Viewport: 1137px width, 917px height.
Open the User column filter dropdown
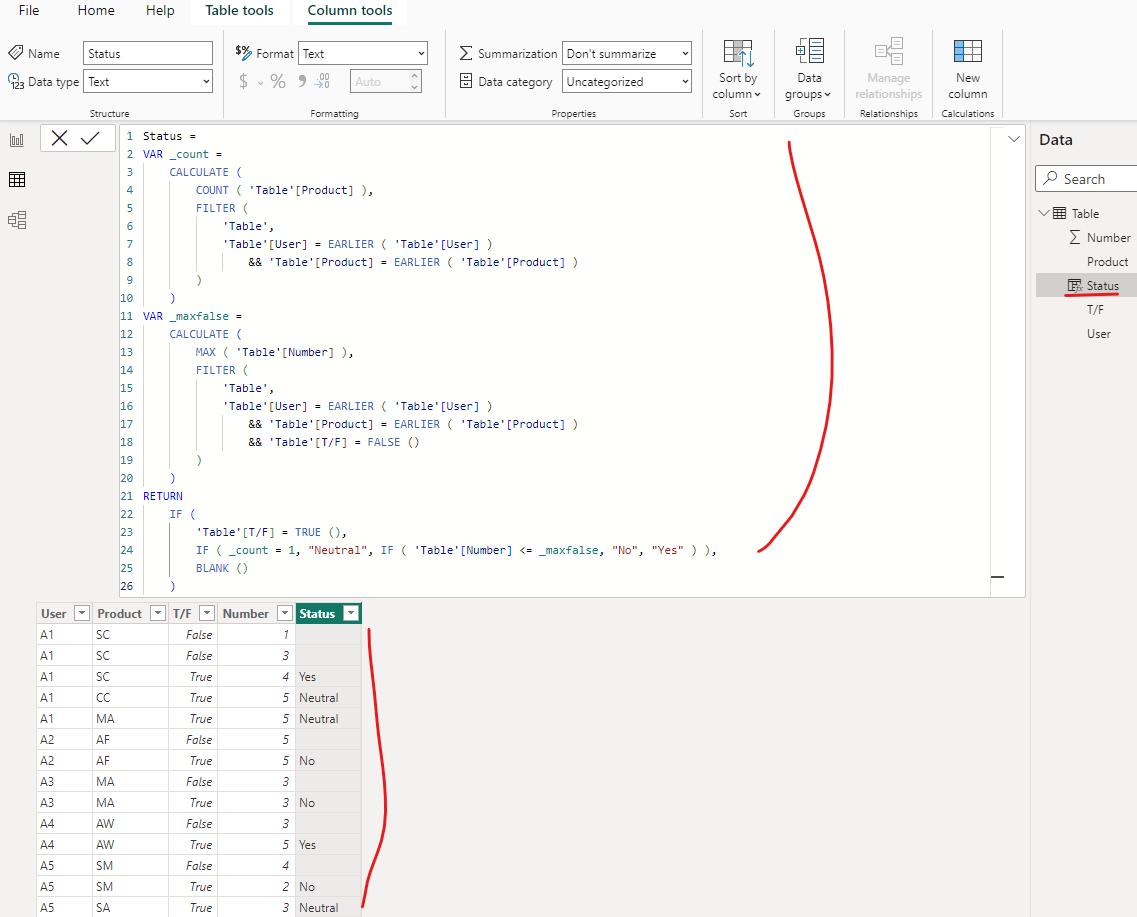pos(82,613)
